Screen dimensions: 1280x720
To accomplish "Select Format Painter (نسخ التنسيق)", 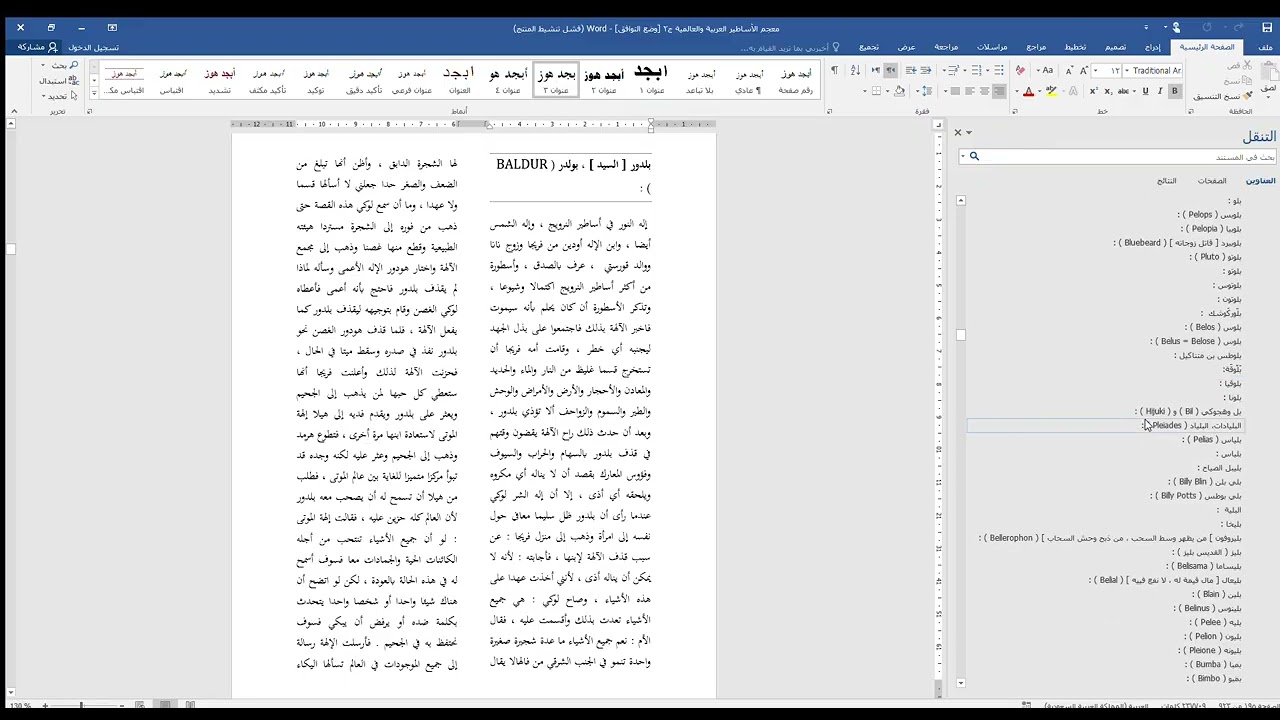I will click(1225, 96).
